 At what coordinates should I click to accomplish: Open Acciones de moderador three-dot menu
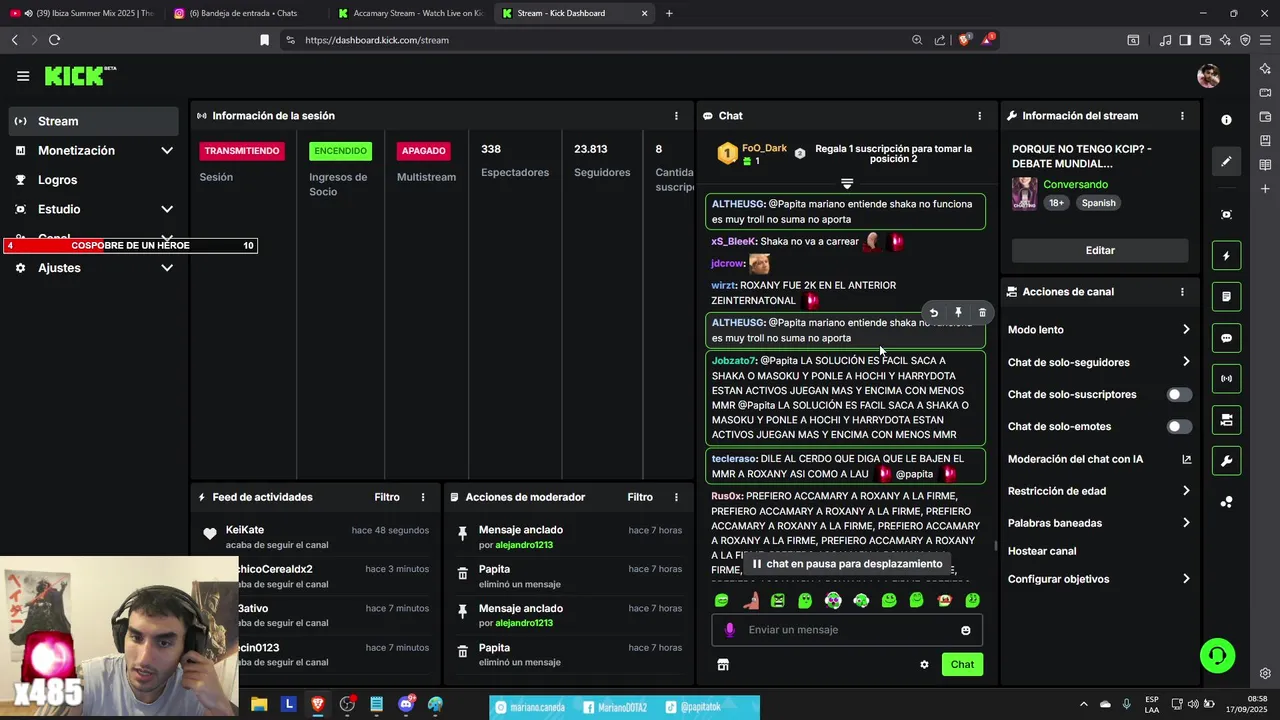(676, 497)
